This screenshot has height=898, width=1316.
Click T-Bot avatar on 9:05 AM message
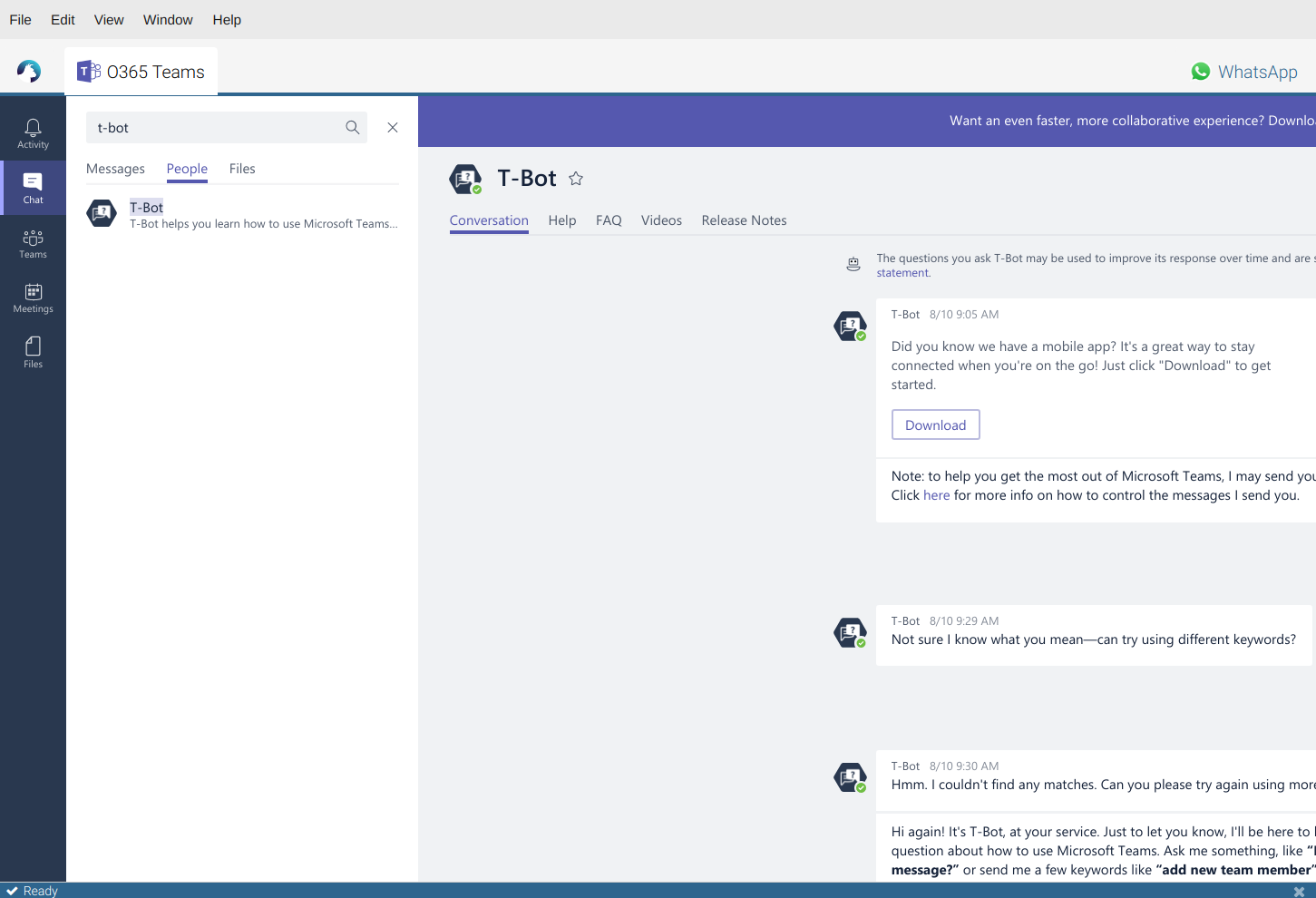point(851,326)
